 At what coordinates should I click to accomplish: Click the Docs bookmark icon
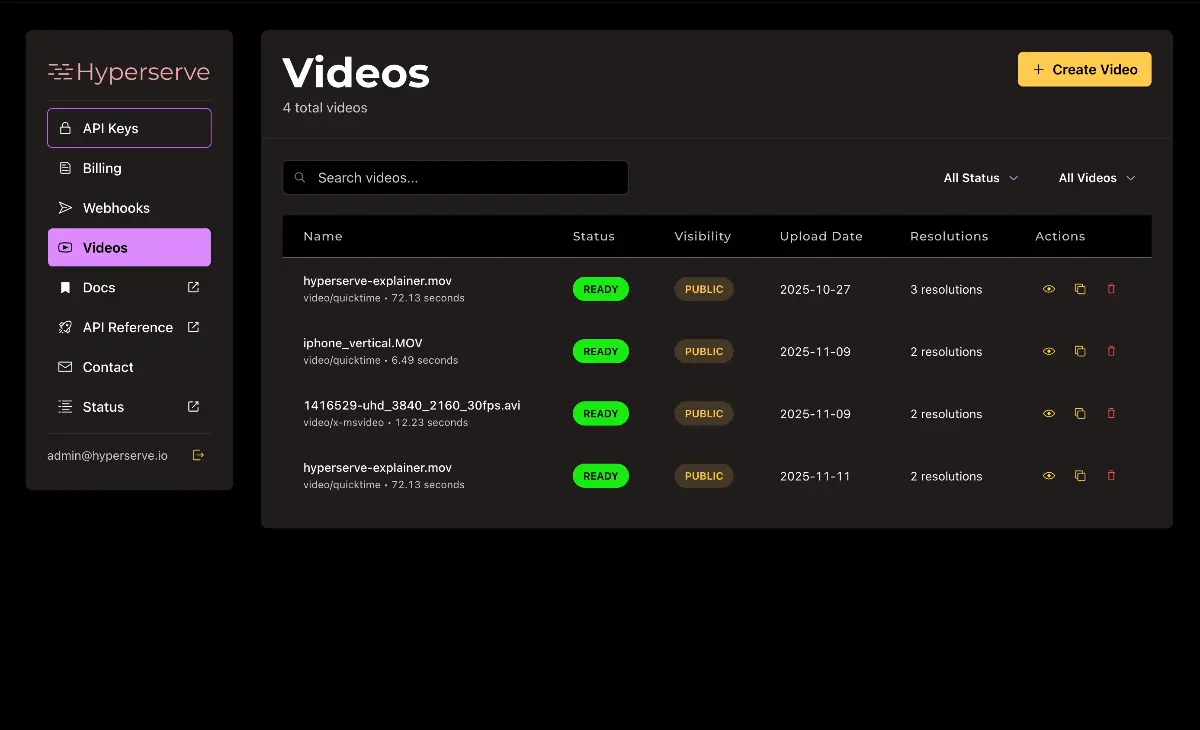click(64, 287)
